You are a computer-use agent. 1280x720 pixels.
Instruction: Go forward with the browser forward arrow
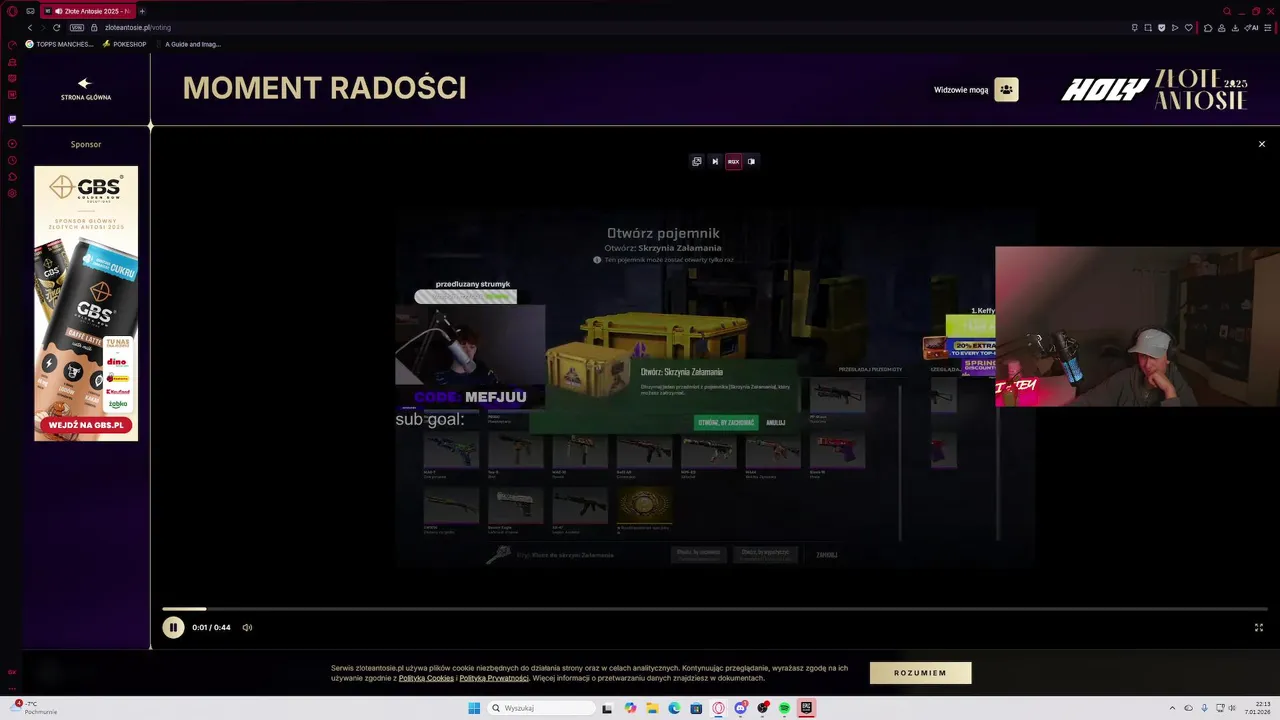coord(43,28)
